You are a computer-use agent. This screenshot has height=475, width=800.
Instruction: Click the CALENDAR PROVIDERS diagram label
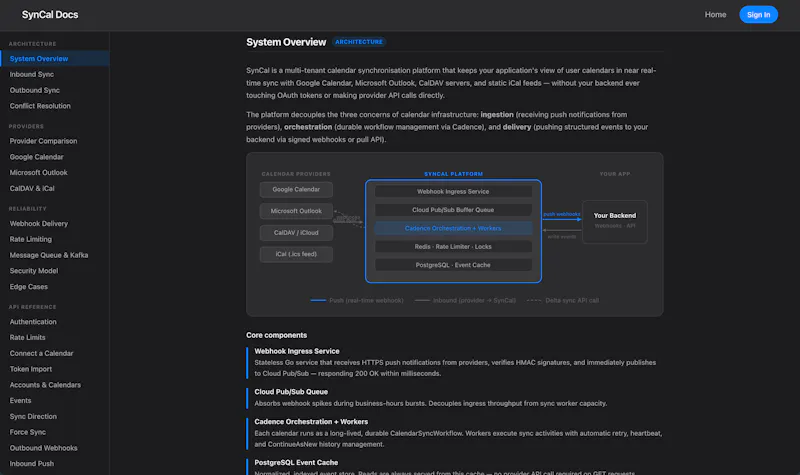[296, 174]
